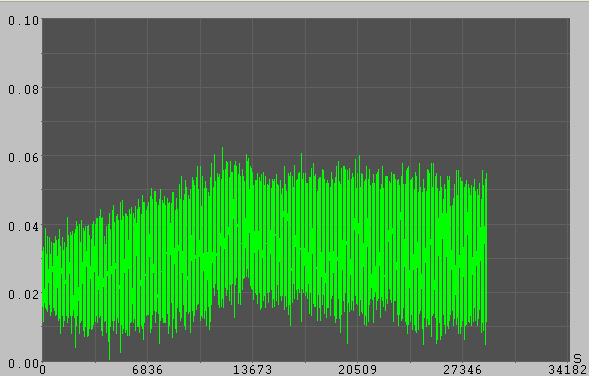Screen dimensions: 589x376
Task: Click the 6836 x-axis label
Action: coord(147,370)
